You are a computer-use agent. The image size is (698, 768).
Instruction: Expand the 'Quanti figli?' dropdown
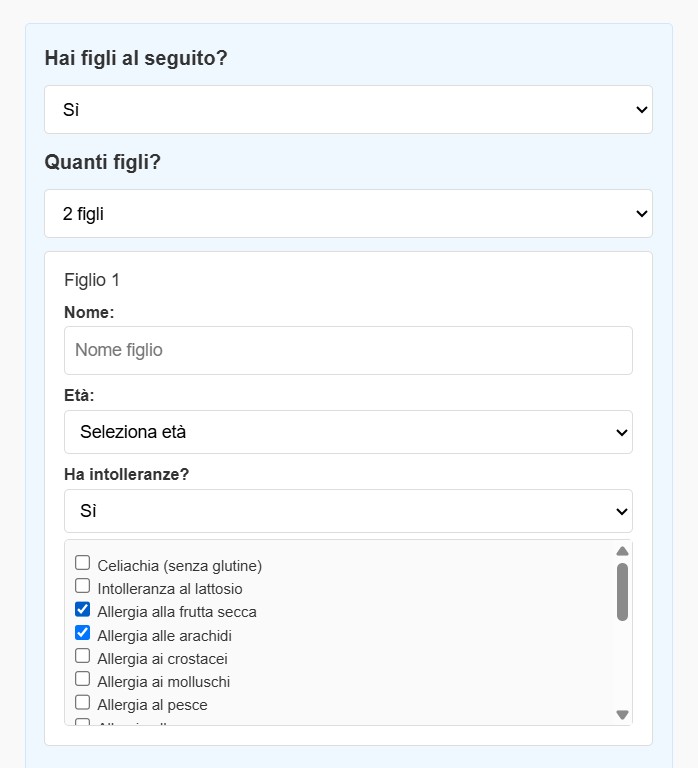(348, 214)
